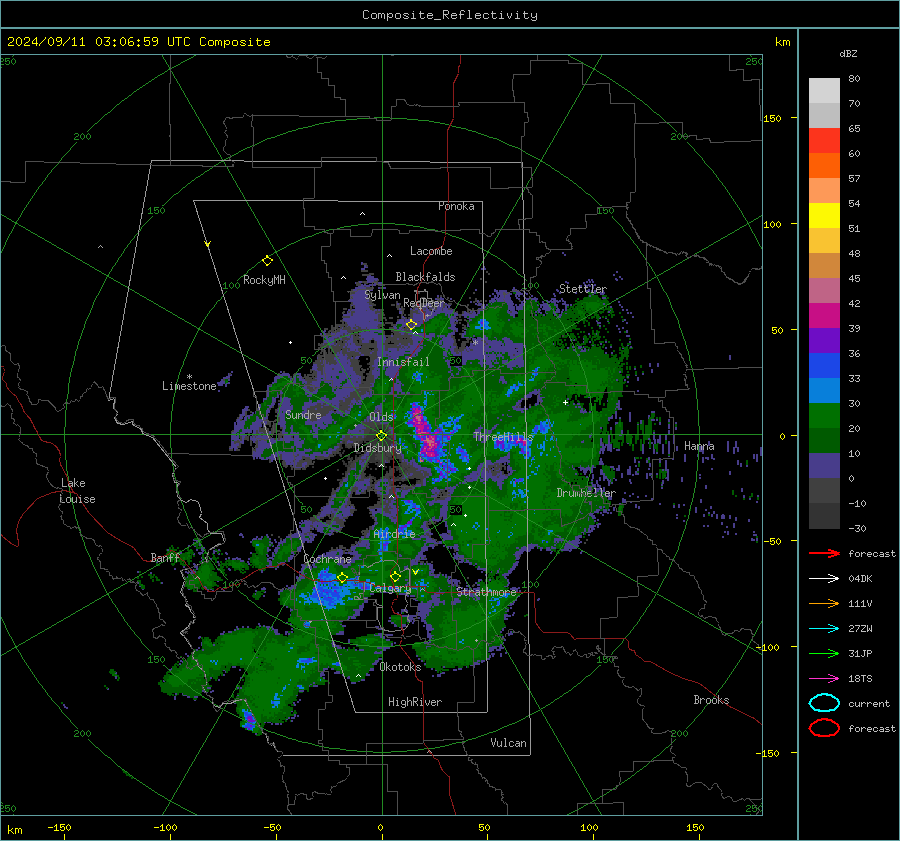
Task: Click the orange 111V arrow in legend
Action: 824,603
